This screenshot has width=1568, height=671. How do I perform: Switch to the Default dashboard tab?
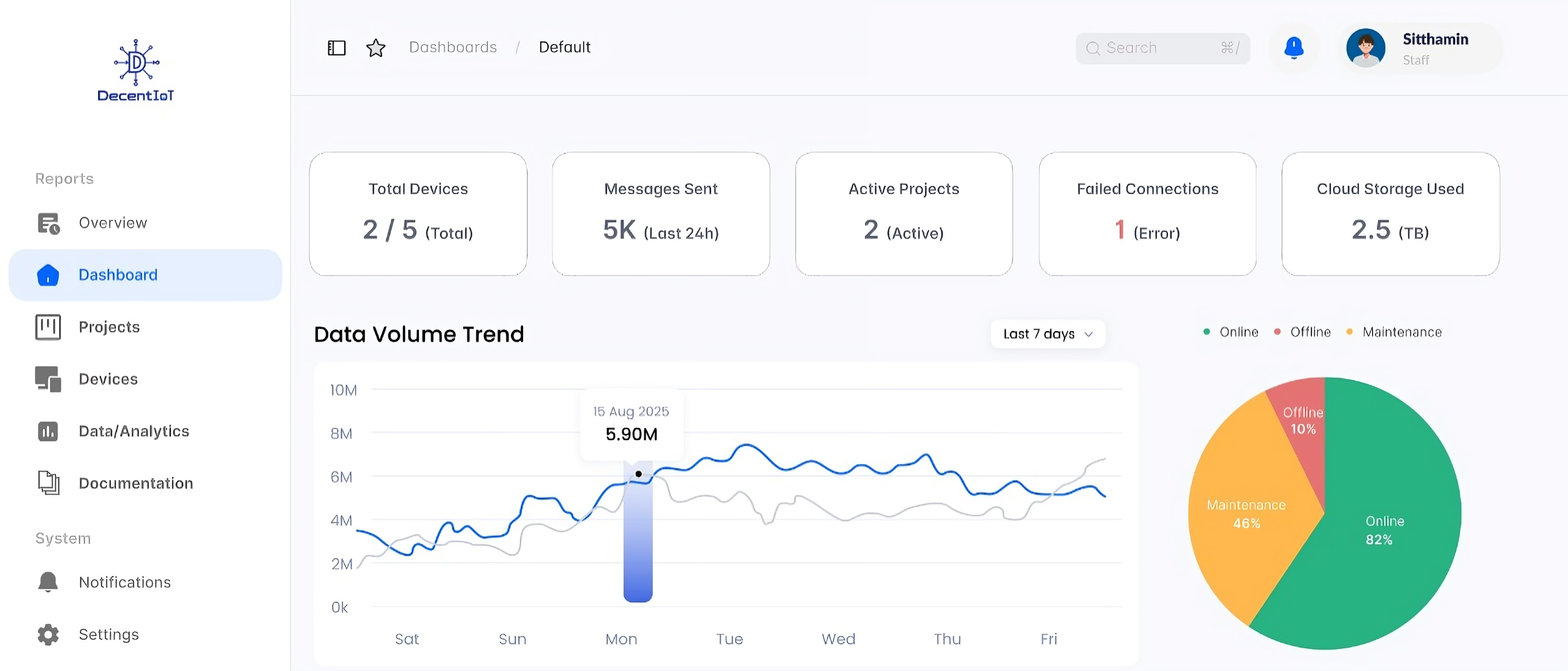coord(564,47)
